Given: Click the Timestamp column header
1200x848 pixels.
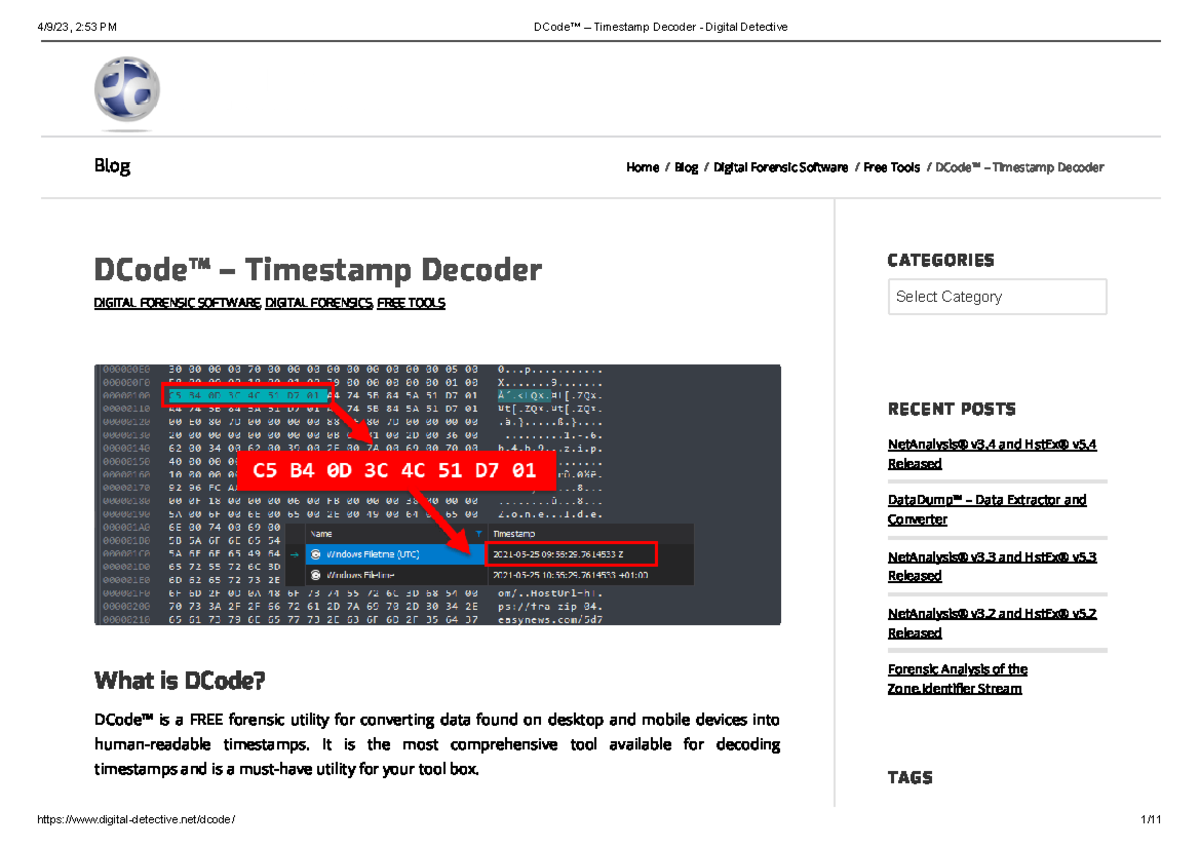Looking at the screenshot, I should [515, 534].
